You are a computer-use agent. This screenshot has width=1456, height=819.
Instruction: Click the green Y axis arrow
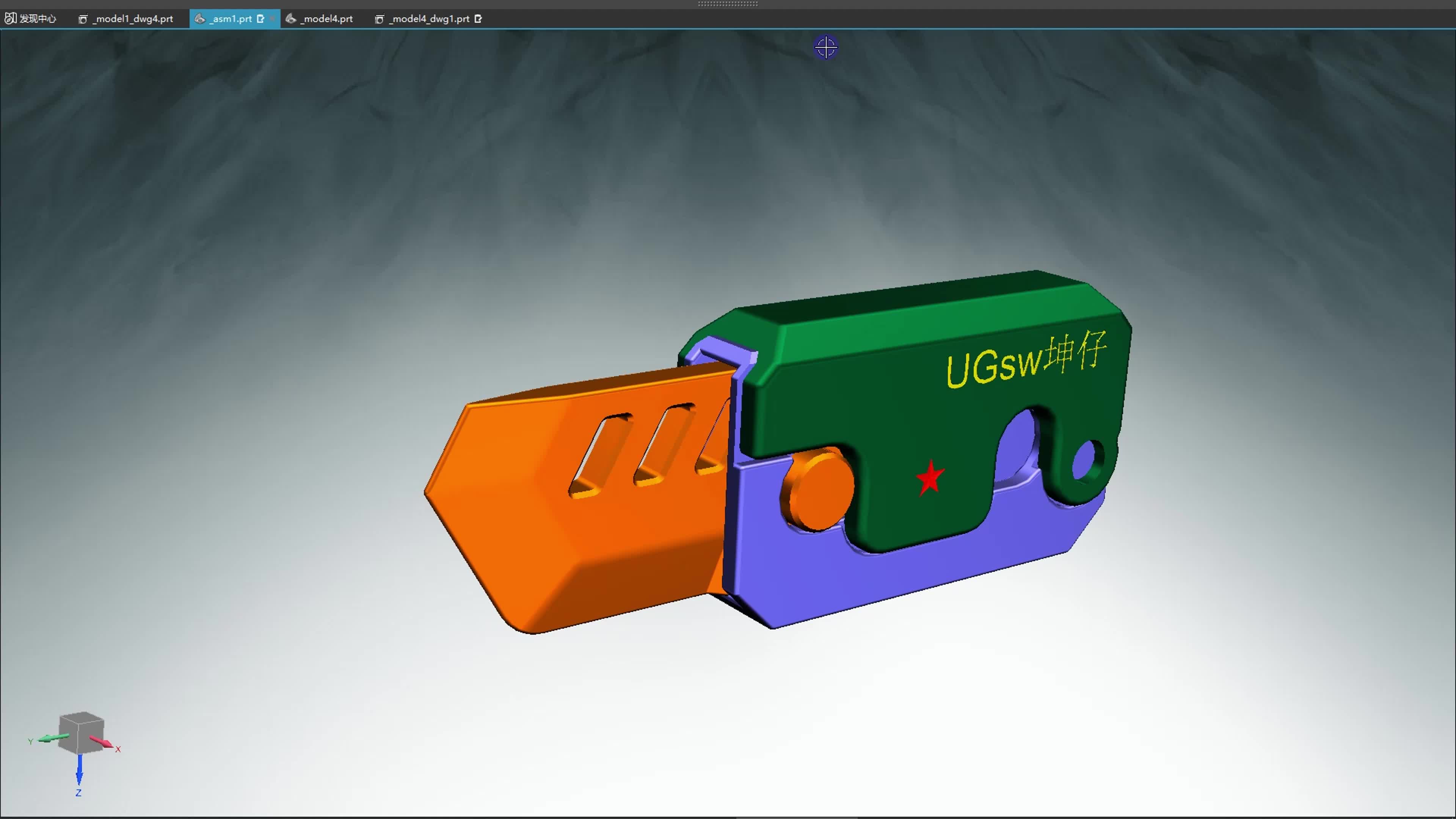[54, 737]
